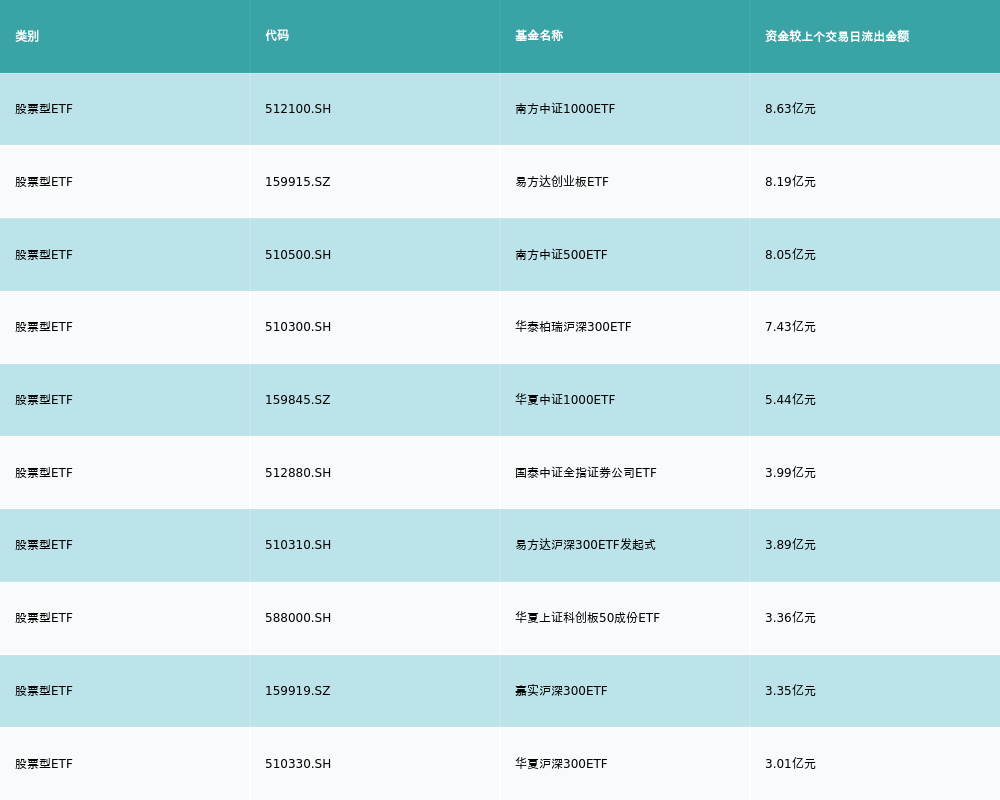
Task: Select code 512880.SH
Action: coord(298,473)
